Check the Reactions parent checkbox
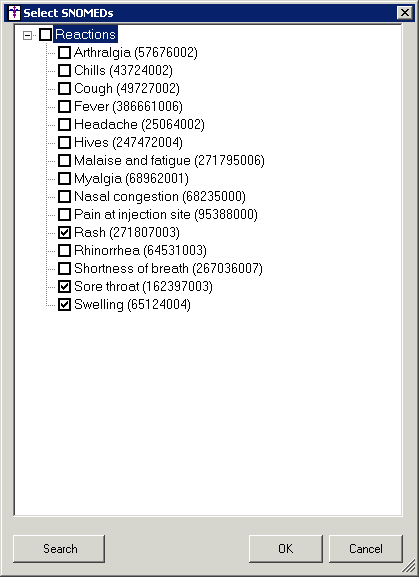The height and width of the screenshot is (577, 419). pyautogui.click(x=46, y=35)
